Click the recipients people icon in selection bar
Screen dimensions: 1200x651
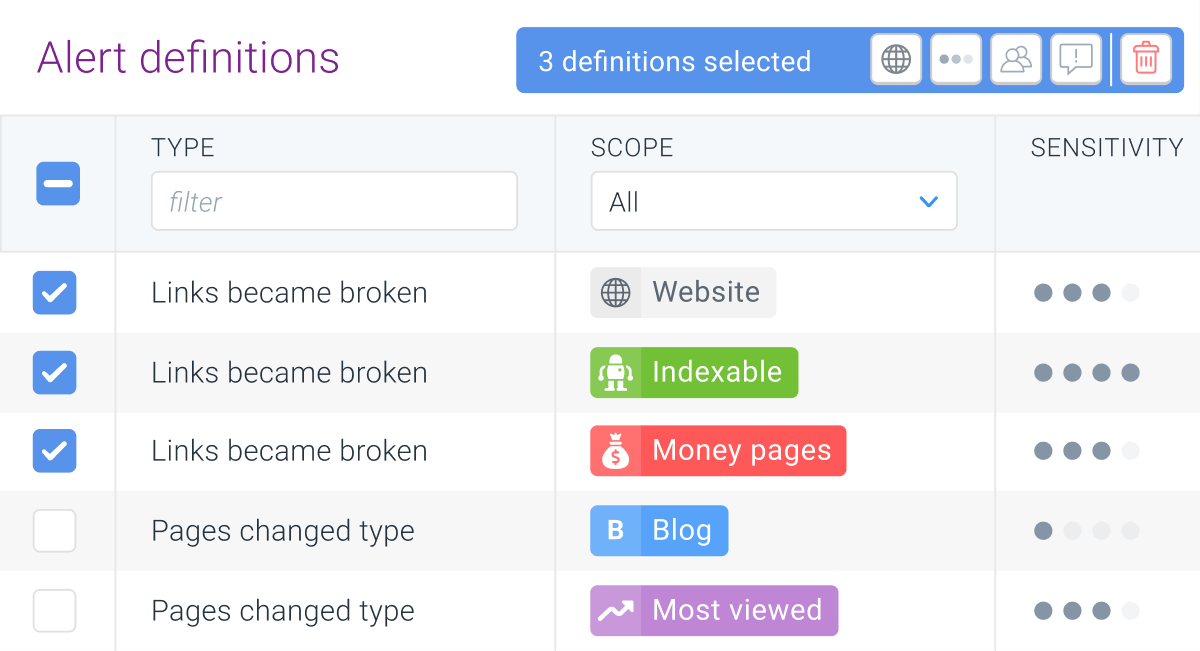pyautogui.click(x=1016, y=60)
